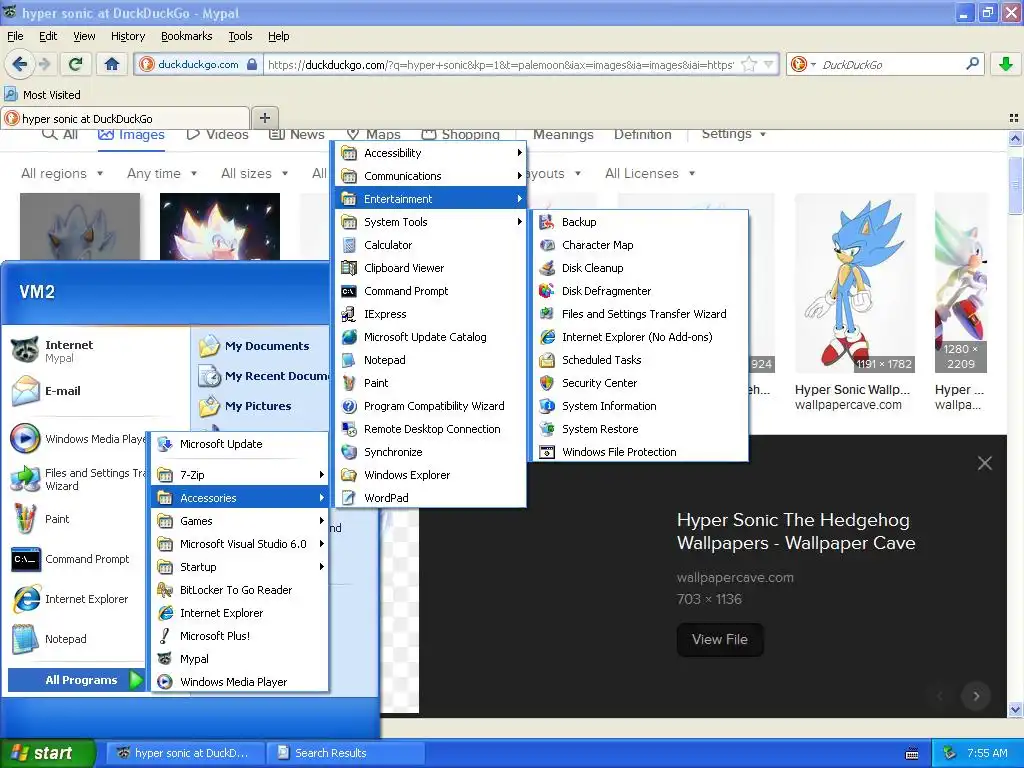Expand the 7-Zip program folder
Viewport: 1024px width, 768px height.
(240, 475)
